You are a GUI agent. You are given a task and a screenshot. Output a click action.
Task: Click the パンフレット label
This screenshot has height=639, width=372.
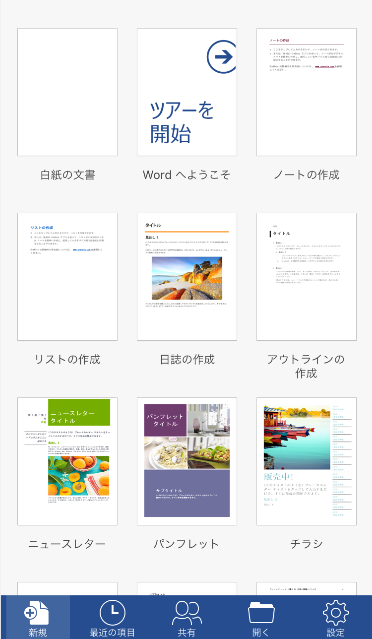click(x=187, y=544)
